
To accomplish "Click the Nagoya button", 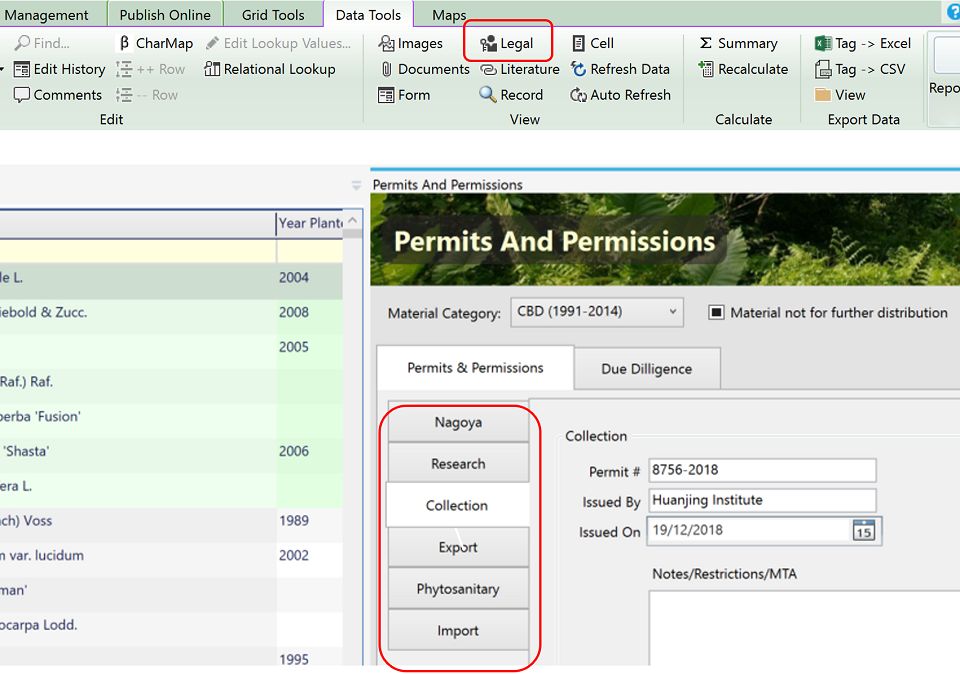I will click(x=458, y=422).
